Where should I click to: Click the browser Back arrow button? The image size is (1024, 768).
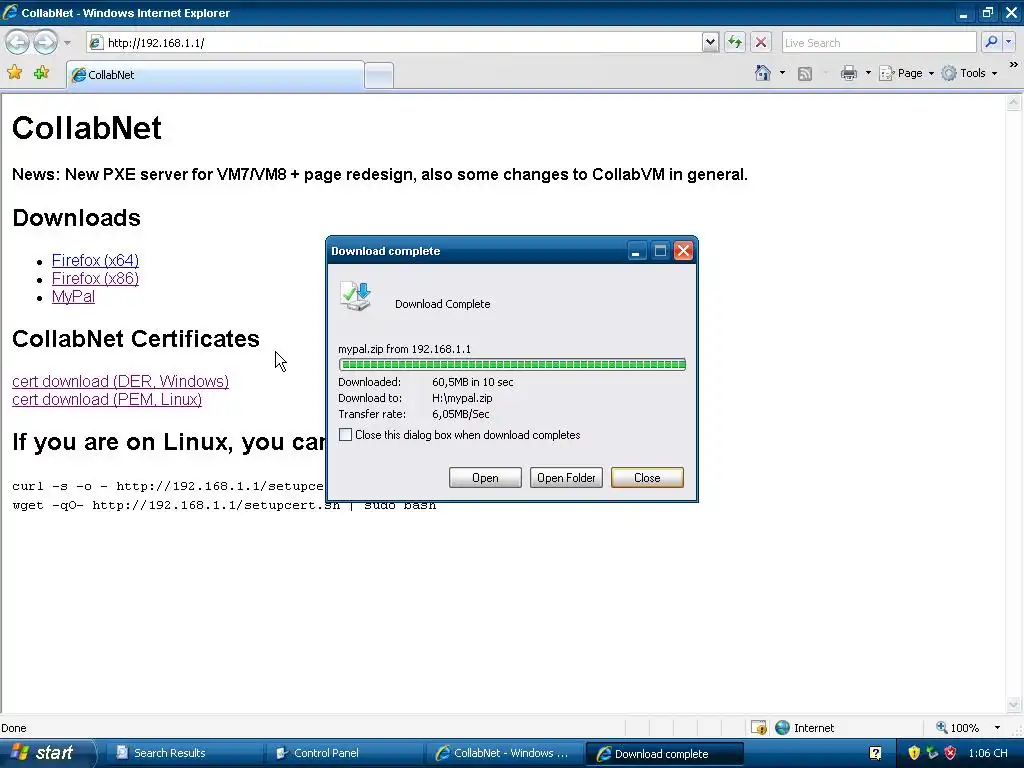(18, 42)
